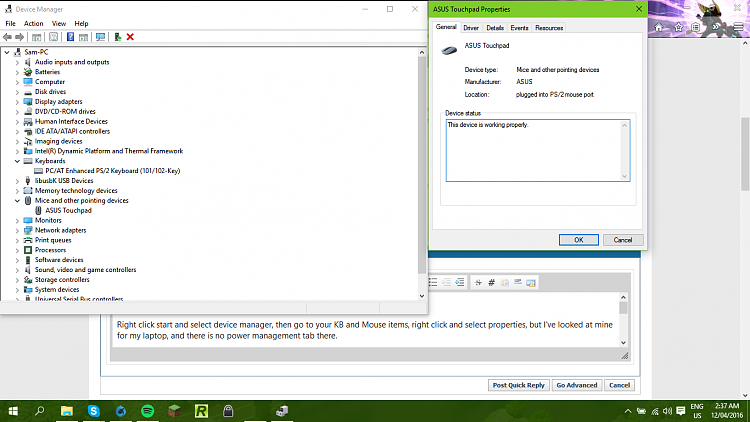Image resolution: width=750 pixels, height=422 pixels.
Task: Switch to the Driver tab
Action: point(471,28)
